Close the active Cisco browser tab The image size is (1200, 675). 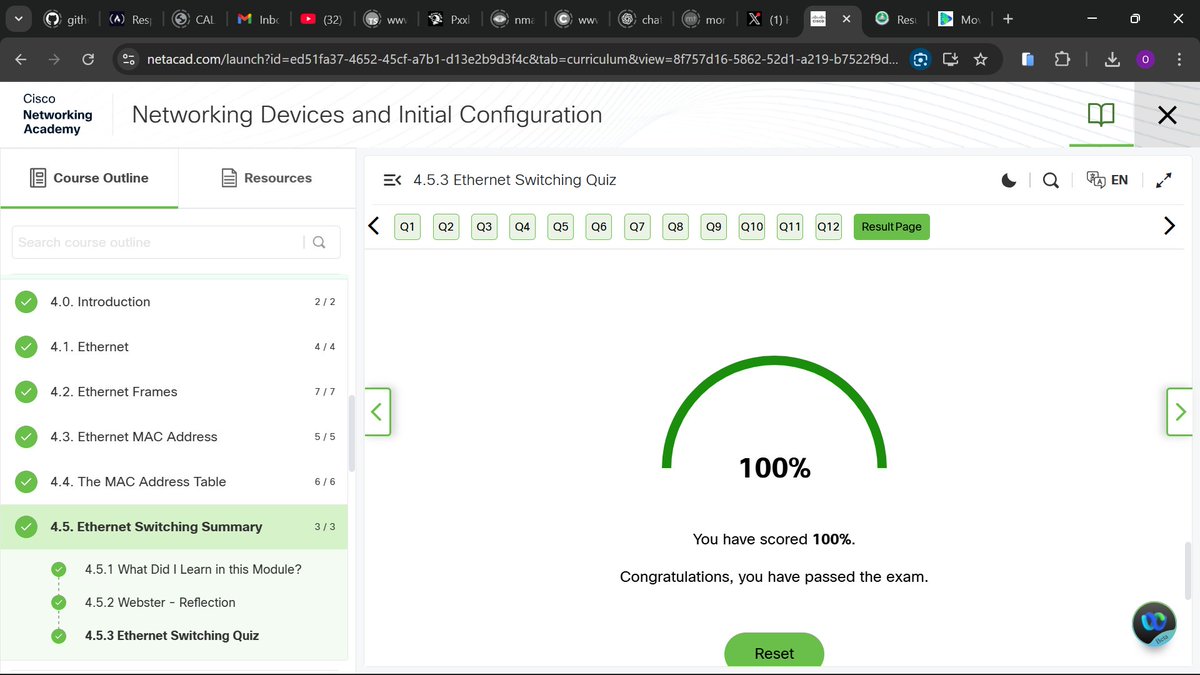pyautogui.click(x=846, y=19)
